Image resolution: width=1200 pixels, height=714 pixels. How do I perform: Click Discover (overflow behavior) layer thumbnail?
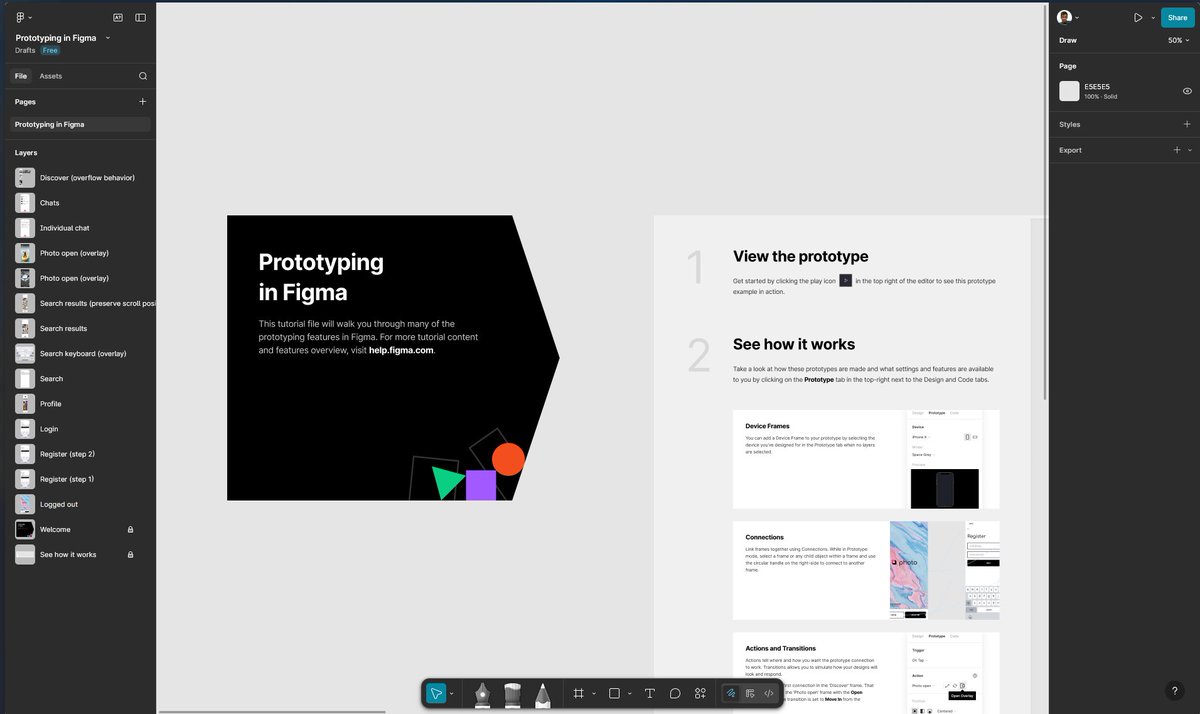[x=25, y=178]
